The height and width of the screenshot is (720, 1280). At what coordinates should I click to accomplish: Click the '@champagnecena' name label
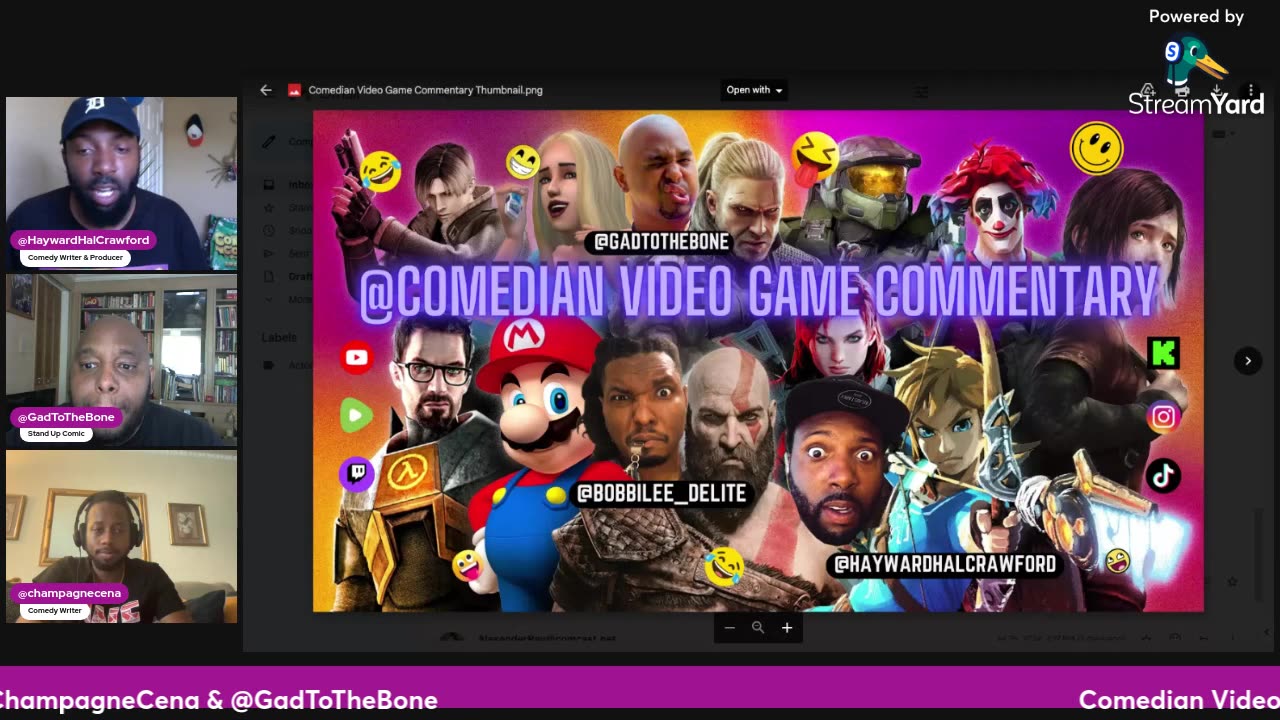click(69, 593)
